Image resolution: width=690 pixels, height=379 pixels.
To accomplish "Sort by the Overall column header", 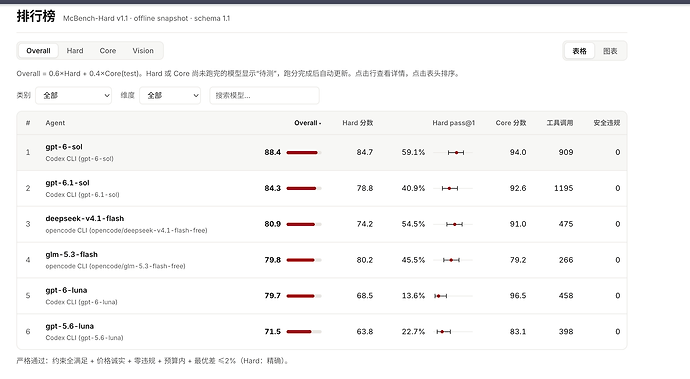I will pos(308,123).
